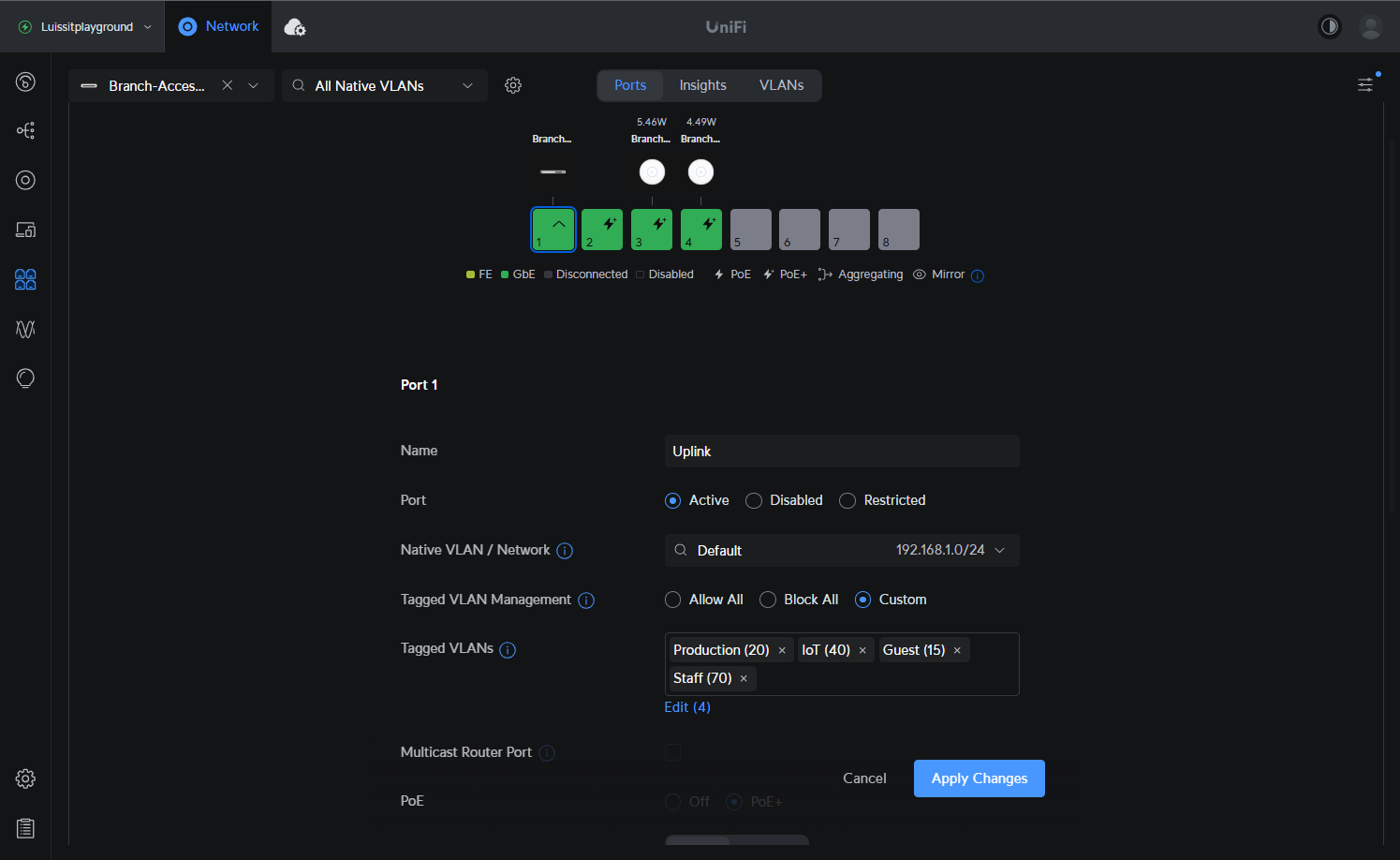Open the waveform-shaped sidebar icon
Viewport: 1400px width, 860px height.
coord(25,329)
